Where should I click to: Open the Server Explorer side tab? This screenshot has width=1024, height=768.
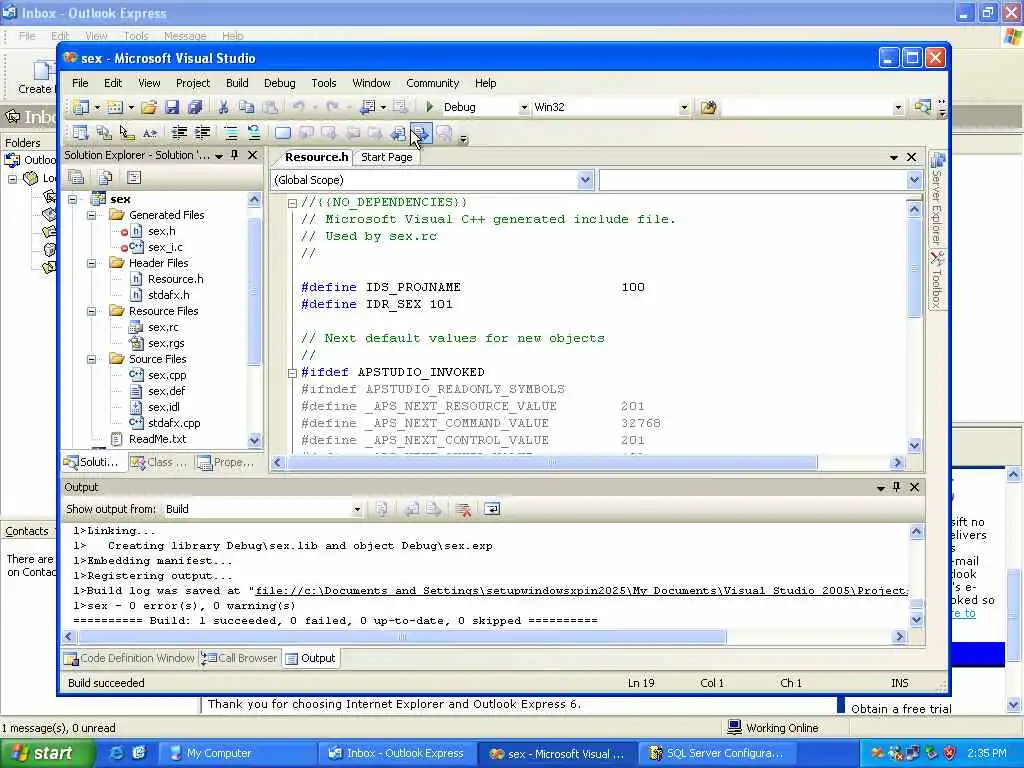tap(937, 199)
